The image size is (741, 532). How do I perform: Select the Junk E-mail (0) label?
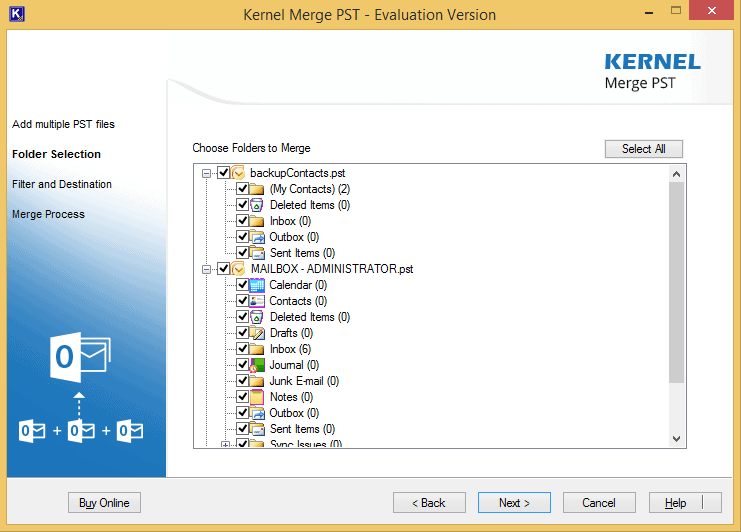[x=304, y=381]
